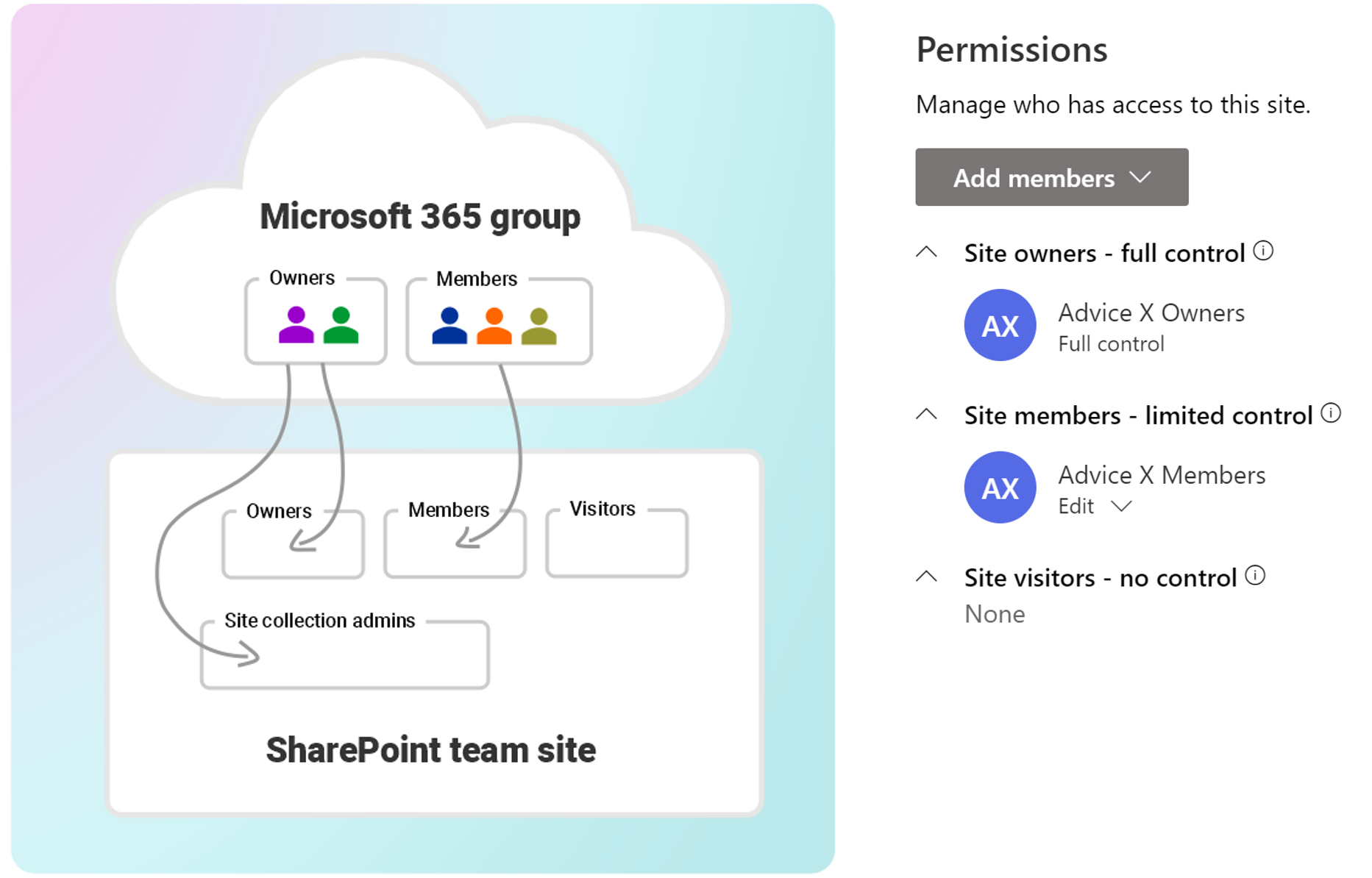Select the Advice X Owners group name
Image resolution: width=1372 pixels, height=878 pixels.
pos(1151,313)
